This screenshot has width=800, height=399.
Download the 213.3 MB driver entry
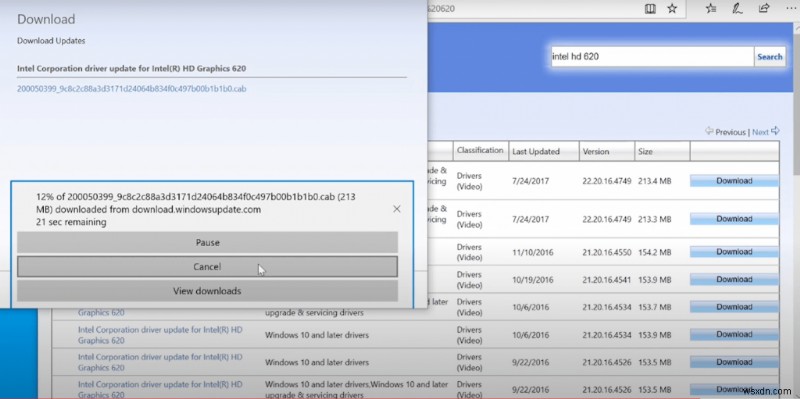click(x=734, y=219)
